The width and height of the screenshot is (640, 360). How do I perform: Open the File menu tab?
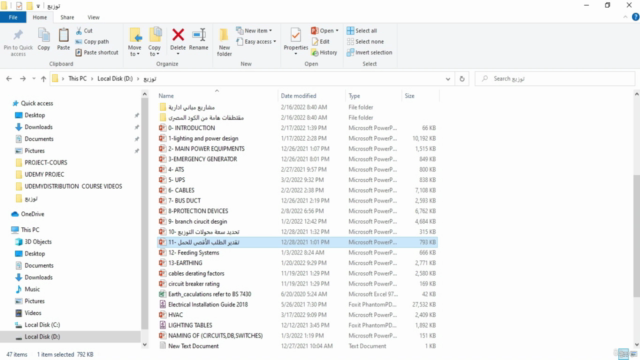[x=13, y=17]
